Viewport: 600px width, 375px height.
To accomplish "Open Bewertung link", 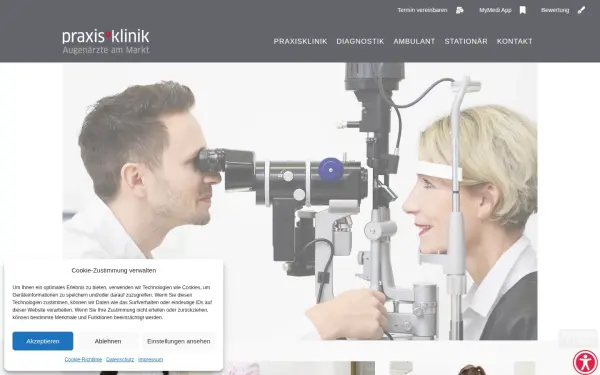I will pos(555,10).
